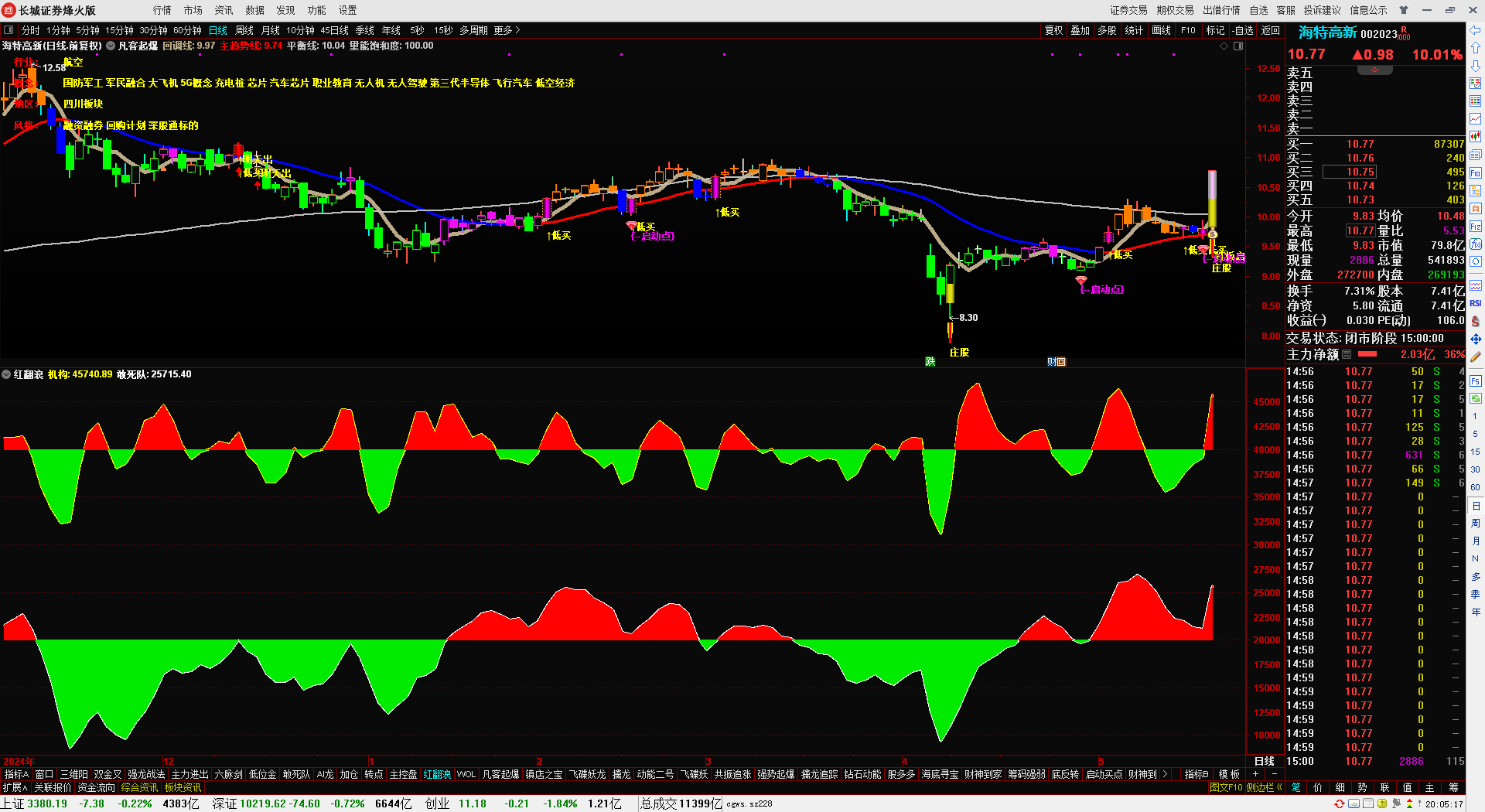This screenshot has width=1485, height=812.
Task: Click the skin theme shirt icon
Action: tap(1404, 10)
